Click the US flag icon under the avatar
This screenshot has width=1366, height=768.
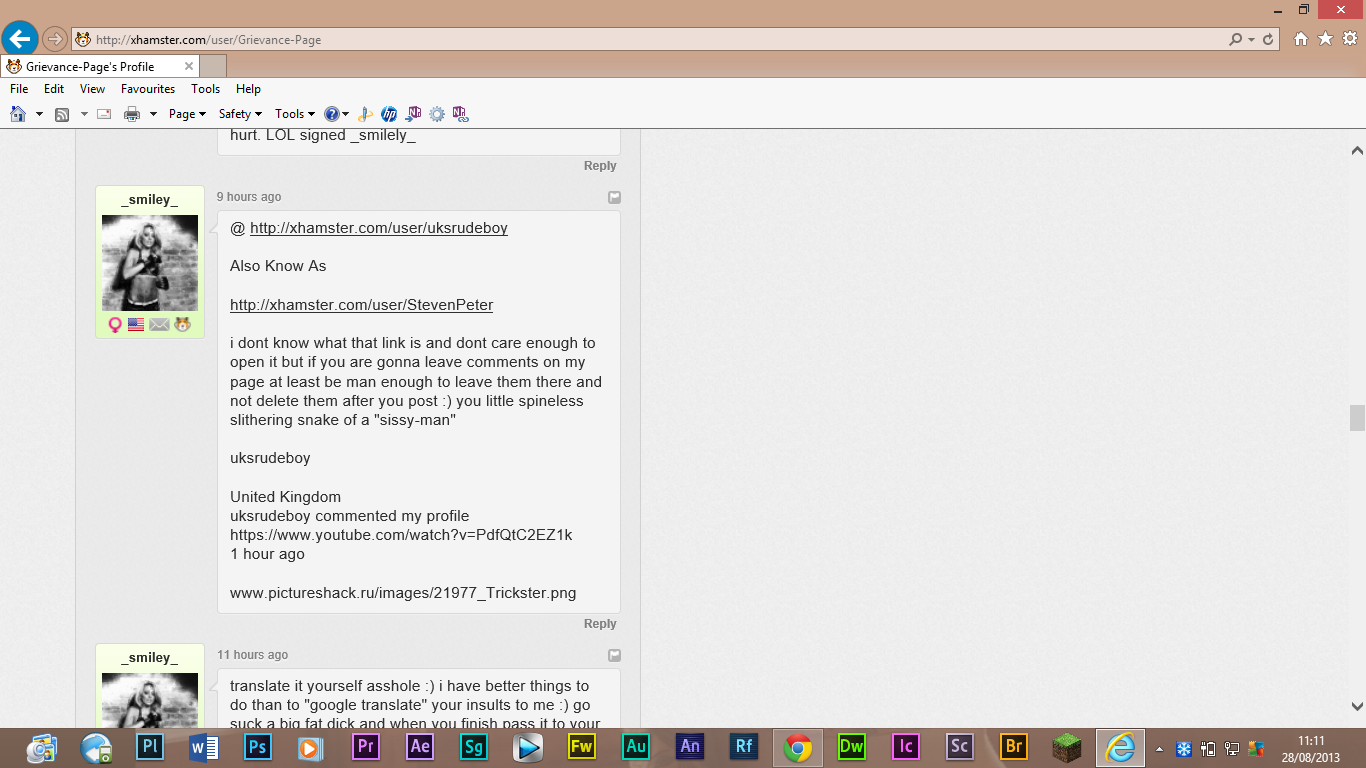pyautogui.click(x=136, y=325)
